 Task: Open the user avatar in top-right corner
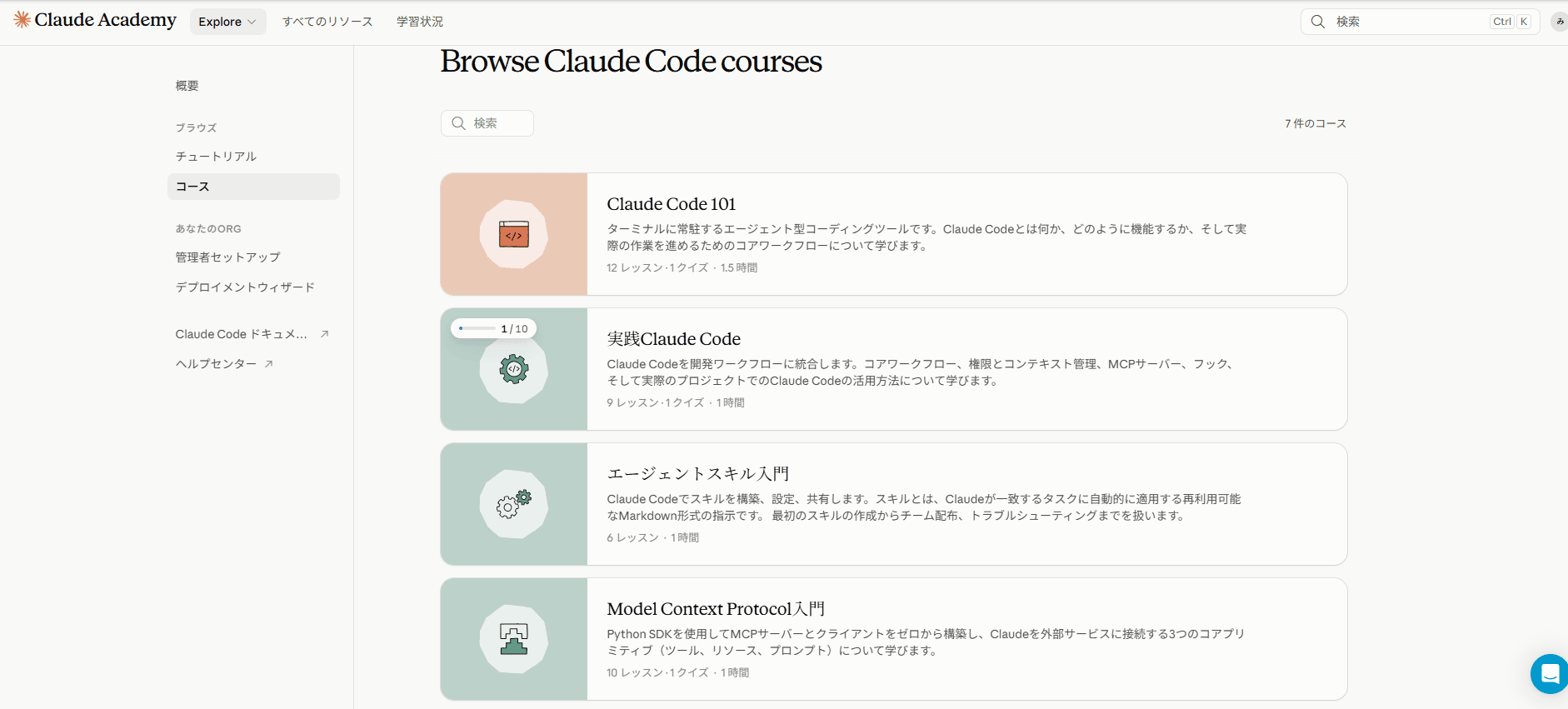1560,22
